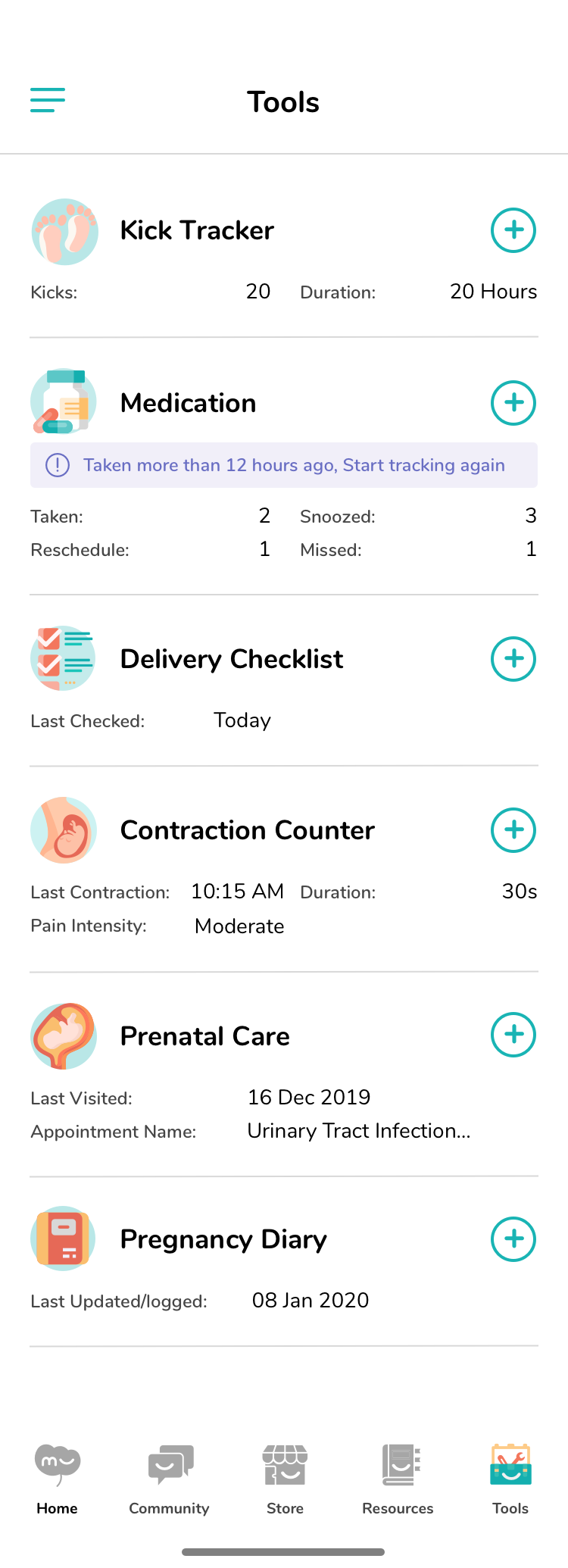Go to the Community tab

[170, 1479]
